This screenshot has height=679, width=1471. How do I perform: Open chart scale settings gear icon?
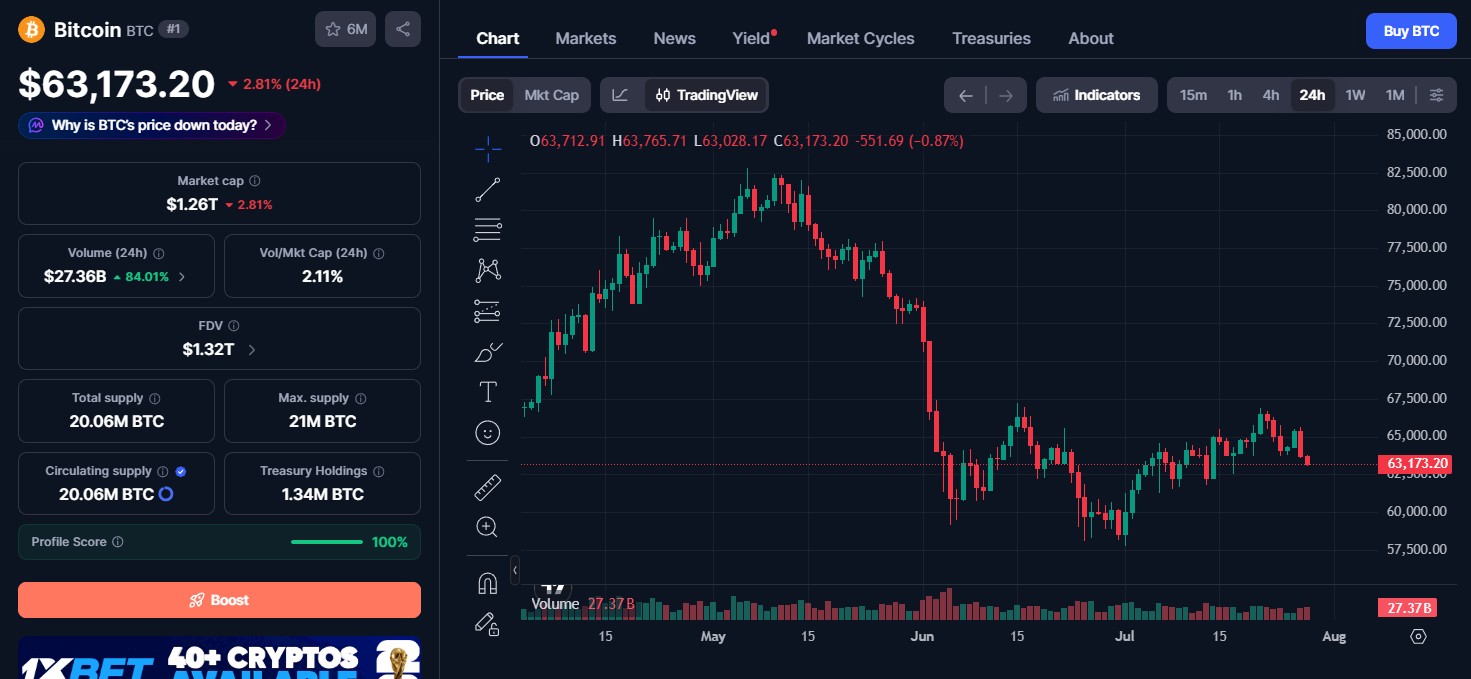pyautogui.click(x=1418, y=636)
